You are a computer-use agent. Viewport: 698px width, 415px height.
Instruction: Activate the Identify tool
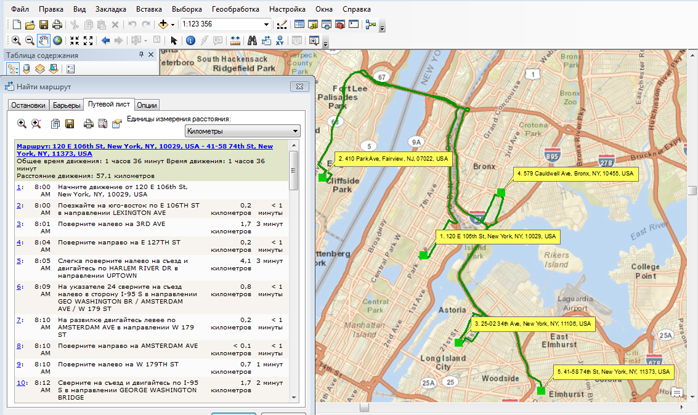click(189, 41)
